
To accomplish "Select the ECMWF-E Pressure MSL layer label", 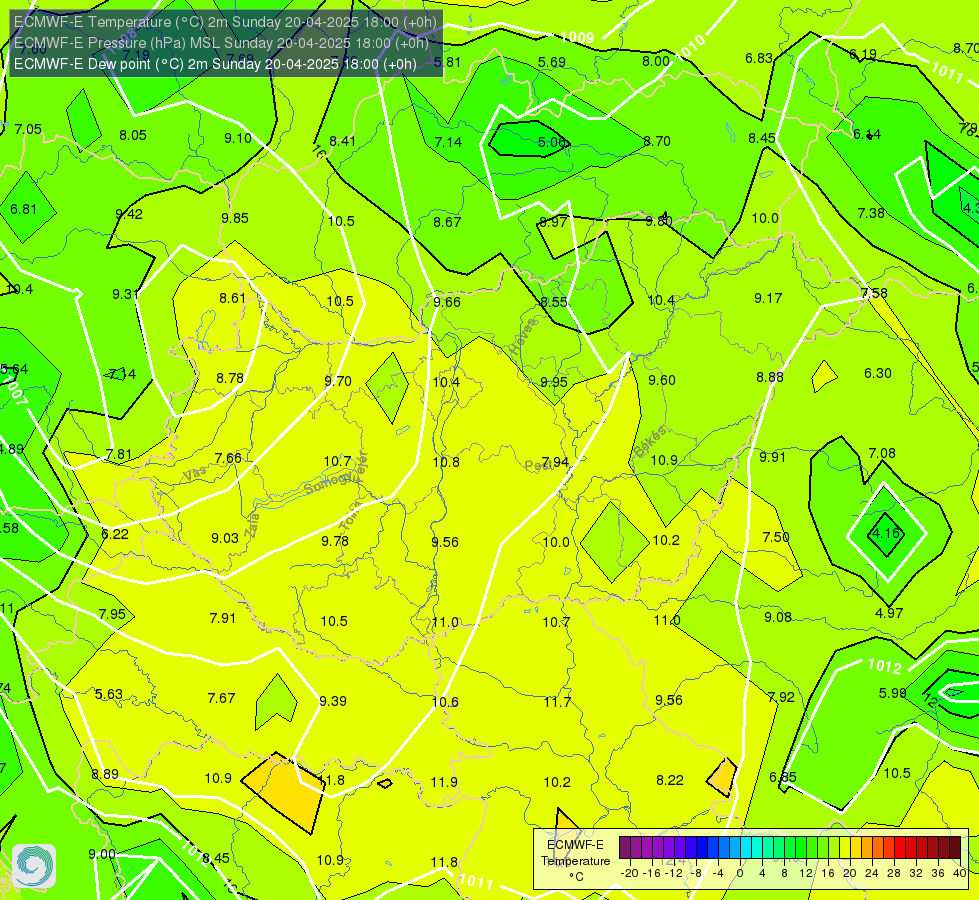I will click(x=221, y=43).
